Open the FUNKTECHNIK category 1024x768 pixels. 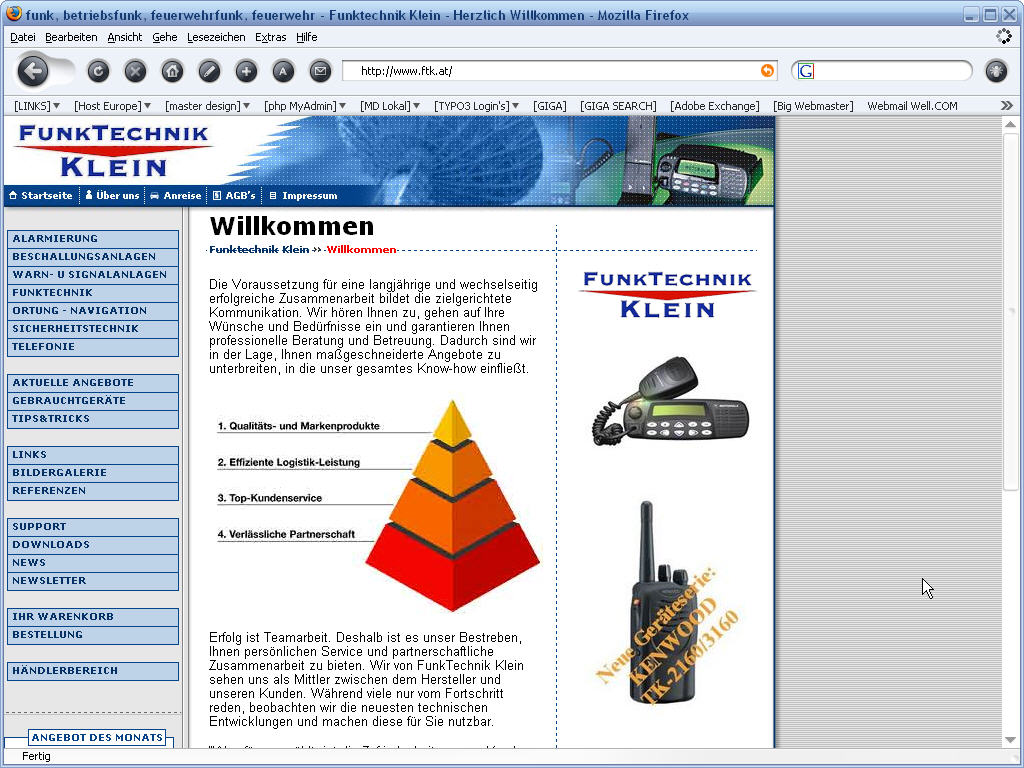[93, 293]
